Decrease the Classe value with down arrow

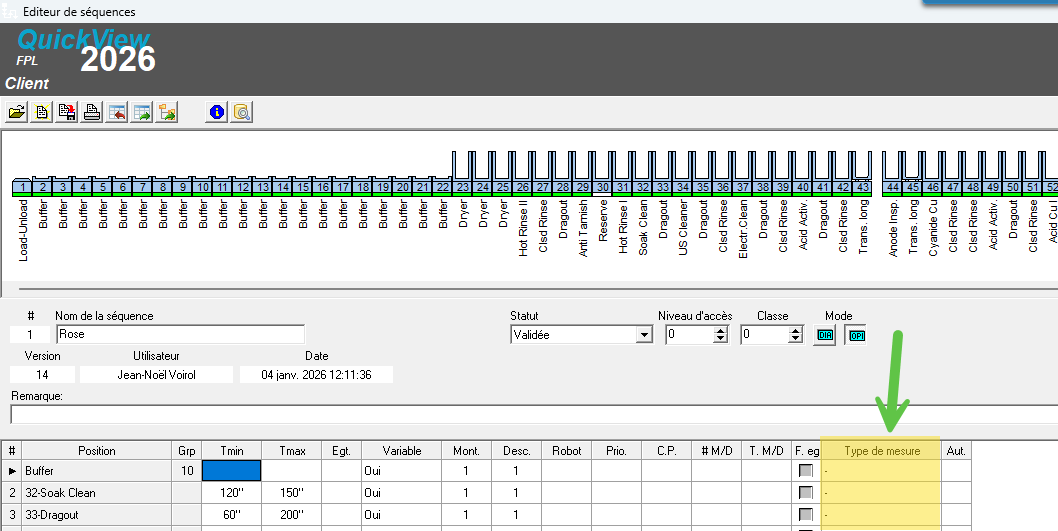click(796, 340)
